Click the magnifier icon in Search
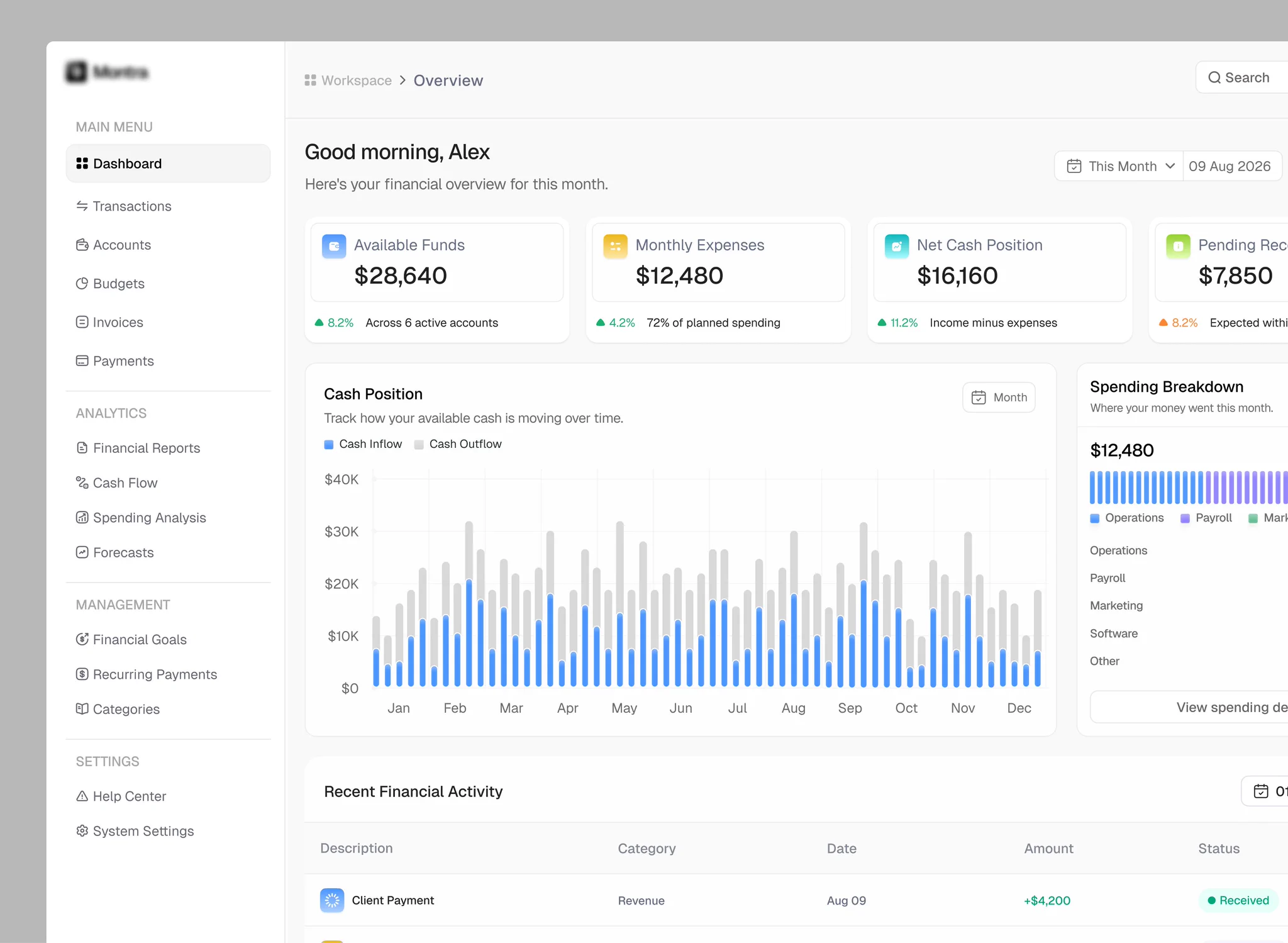Screen dimensions: 1288x943 (x=1214, y=77)
